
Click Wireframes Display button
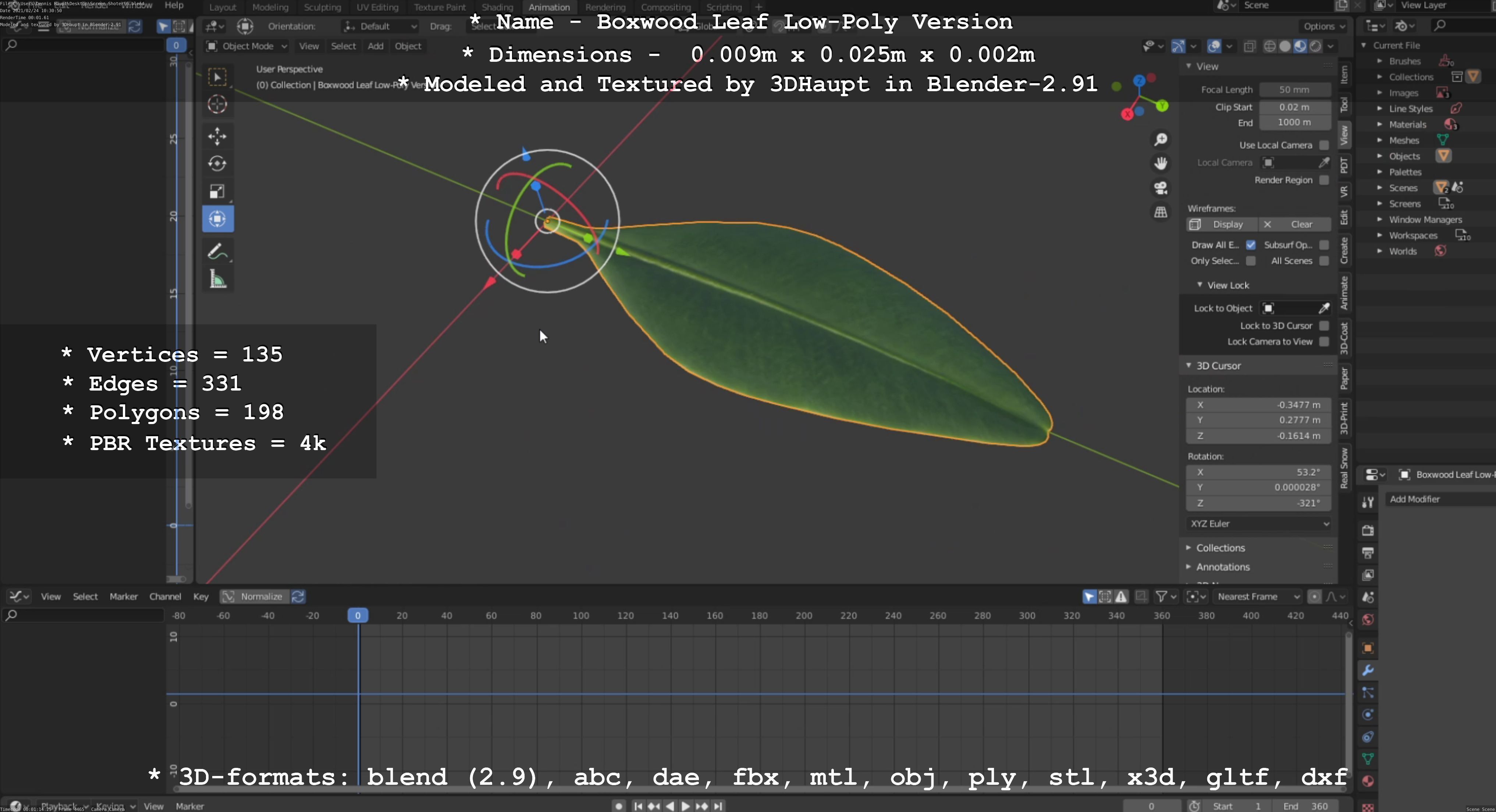click(1222, 225)
